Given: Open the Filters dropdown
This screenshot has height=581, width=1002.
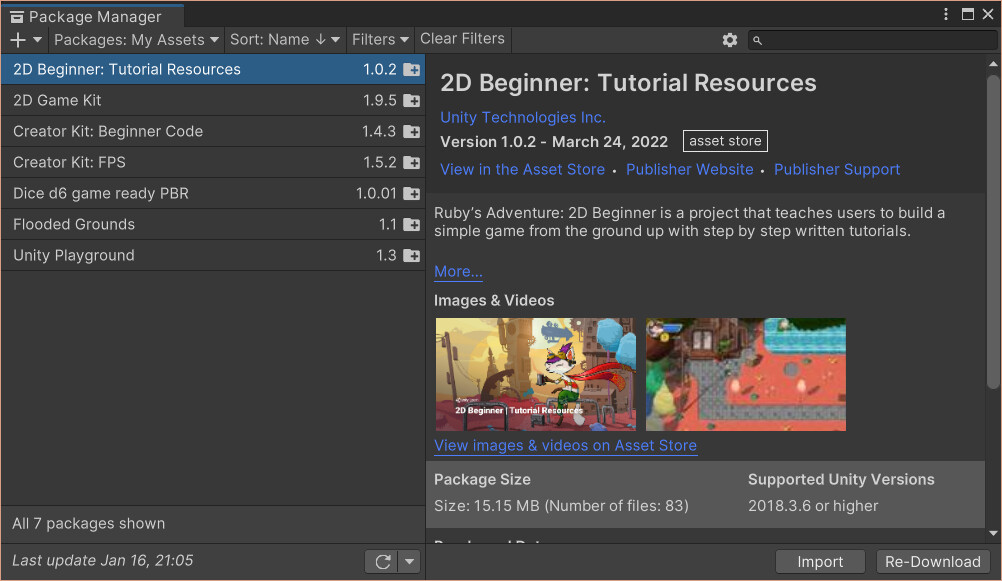Looking at the screenshot, I should [380, 40].
